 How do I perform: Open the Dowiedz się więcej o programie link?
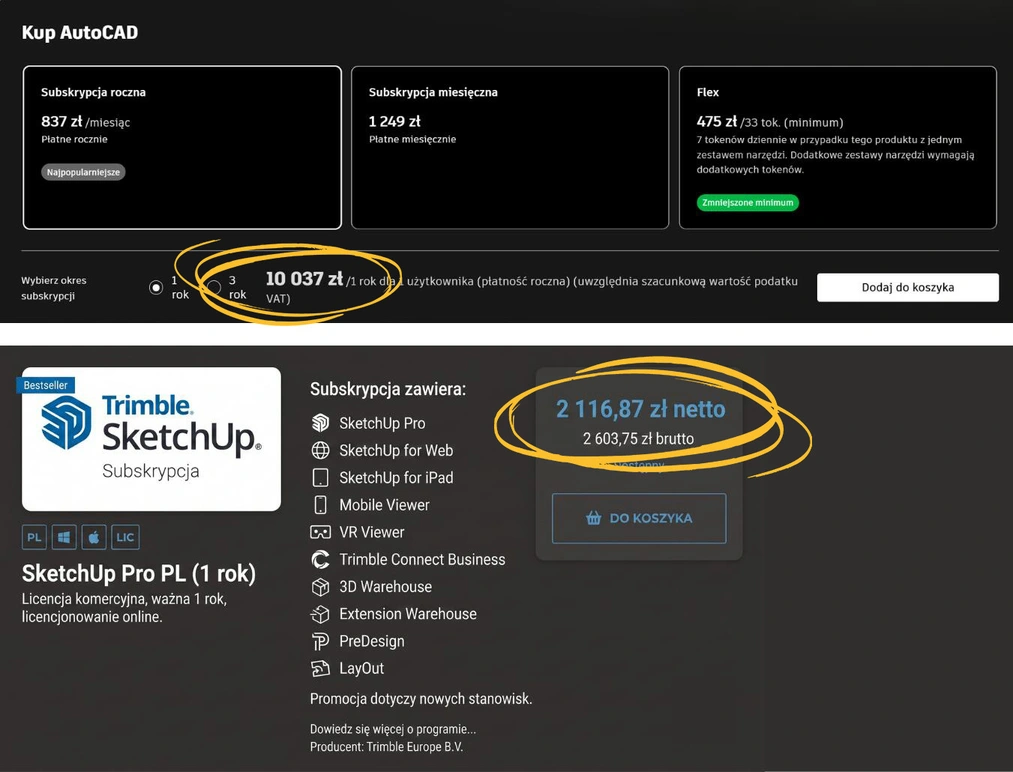pyautogui.click(x=393, y=729)
